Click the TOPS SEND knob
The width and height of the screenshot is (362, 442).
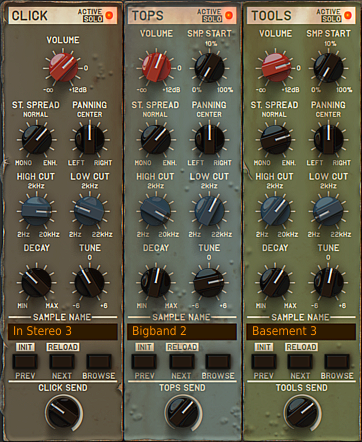pos(183,413)
